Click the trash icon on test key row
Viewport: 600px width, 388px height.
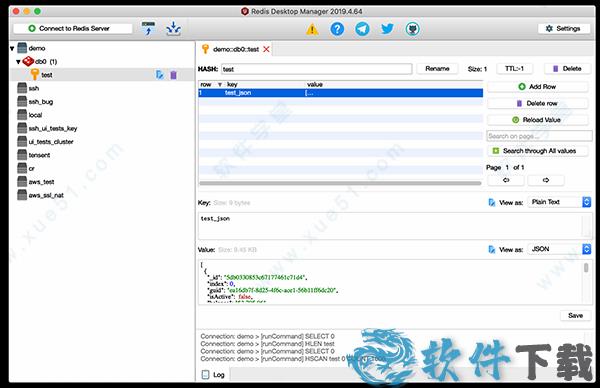(173, 75)
